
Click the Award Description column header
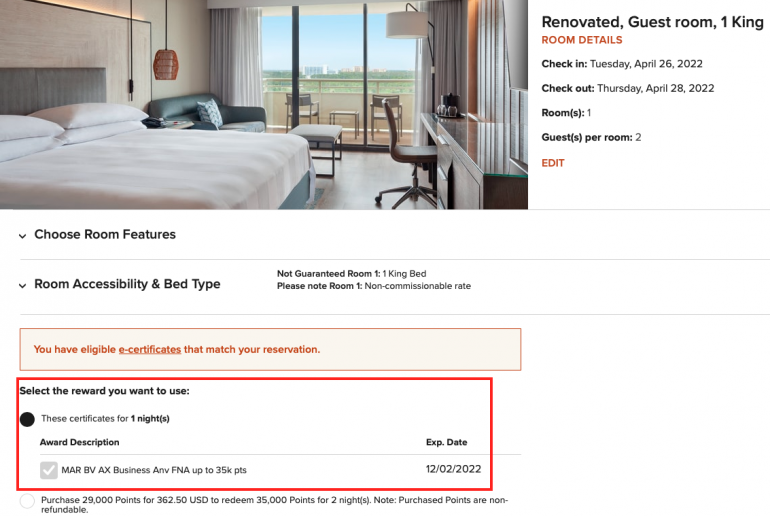pyautogui.click(x=79, y=442)
